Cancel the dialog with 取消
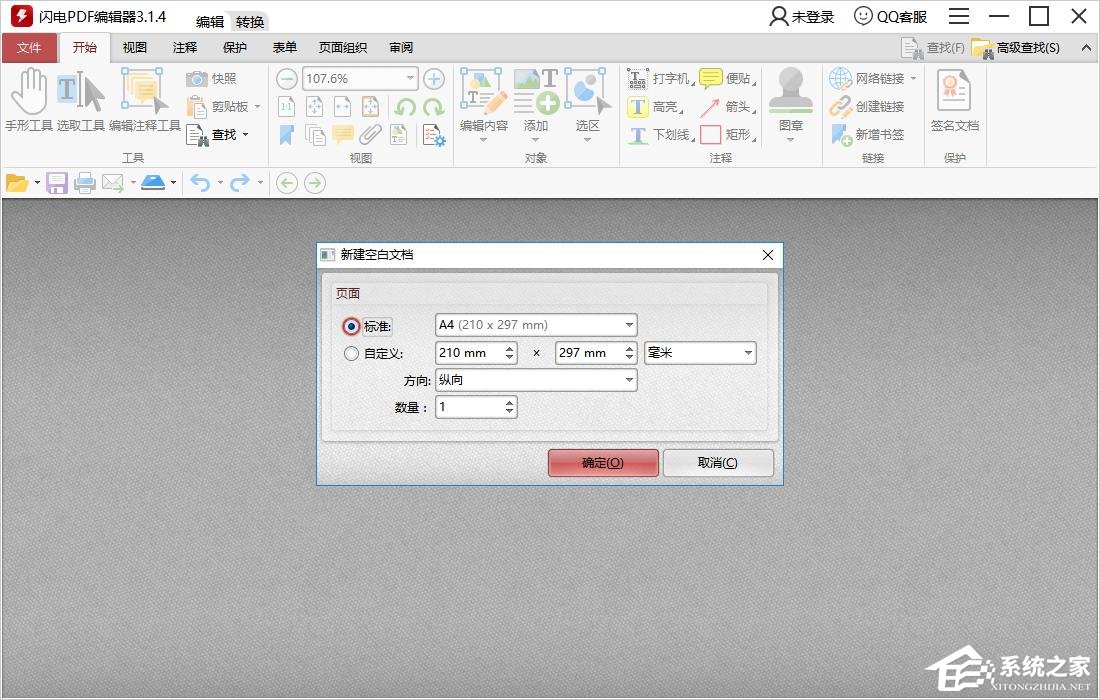 (x=717, y=462)
